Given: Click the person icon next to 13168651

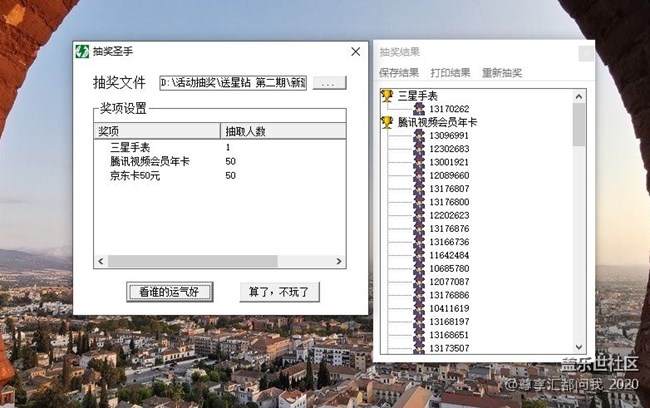Looking at the screenshot, I should pyautogui.click(x=419, y=335).
